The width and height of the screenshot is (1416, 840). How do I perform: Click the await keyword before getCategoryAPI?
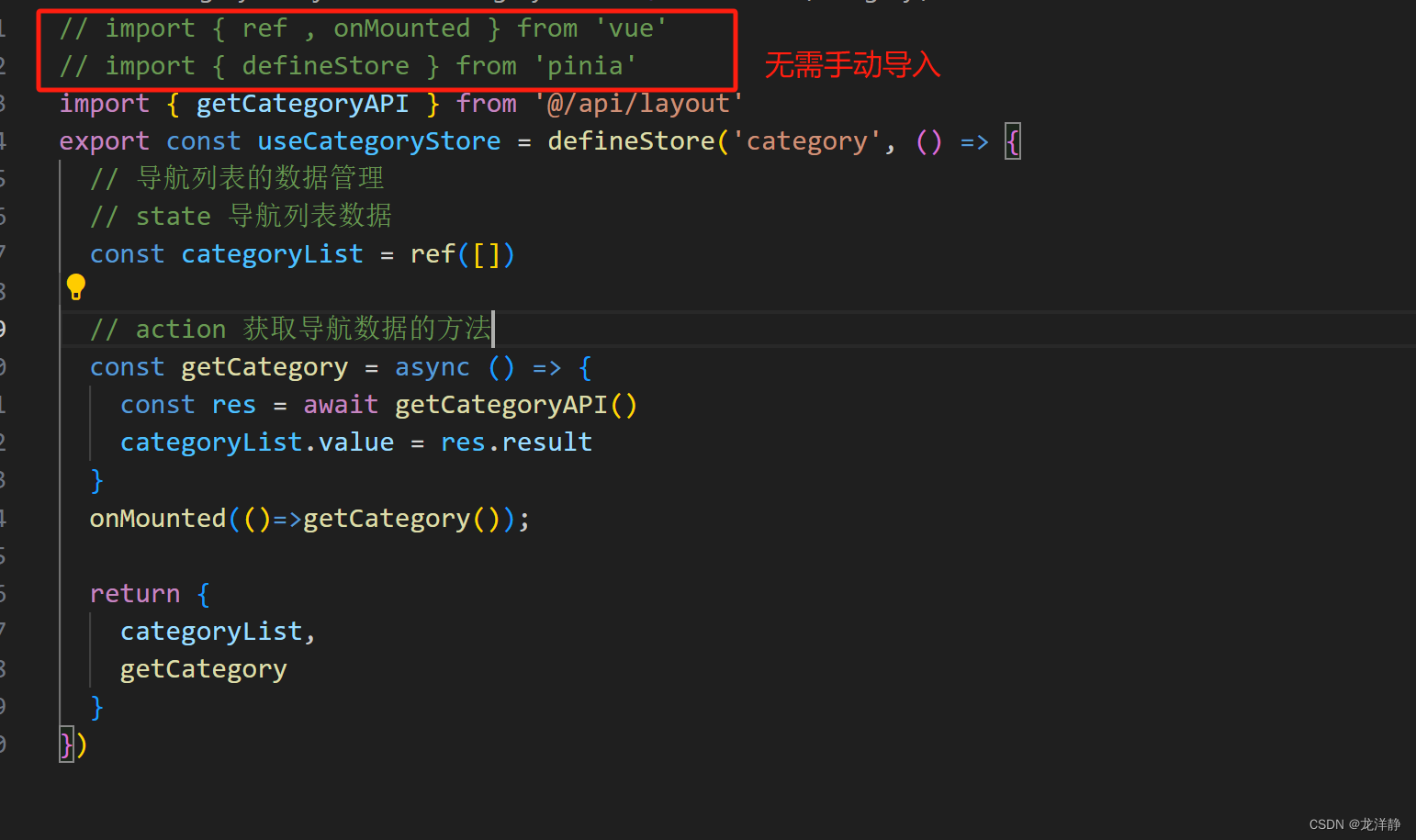(x=340, y=404)
